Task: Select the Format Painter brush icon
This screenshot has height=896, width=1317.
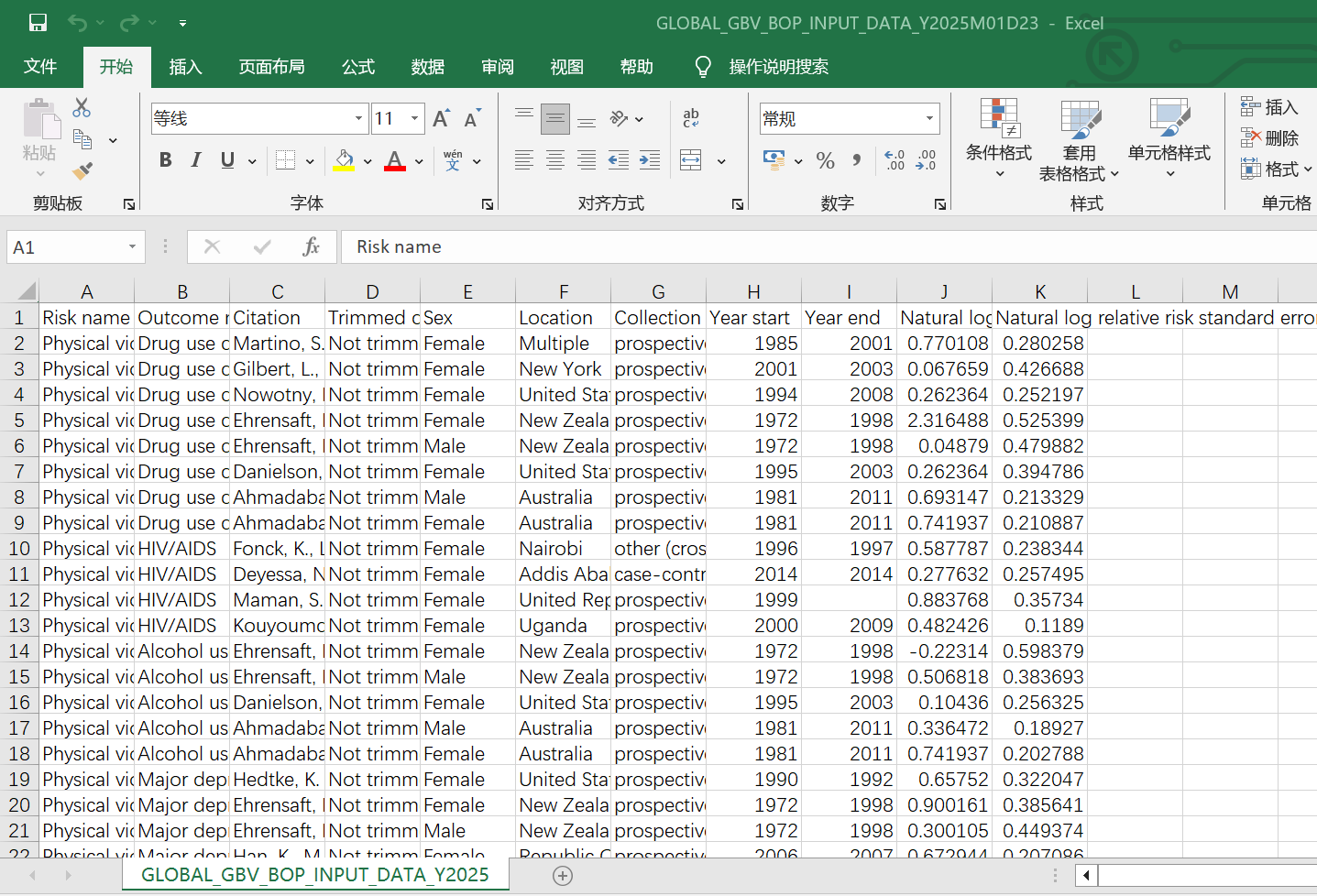Action: 82,170
